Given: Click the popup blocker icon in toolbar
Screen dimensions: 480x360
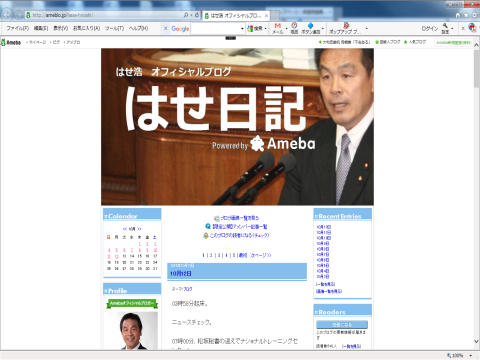Looking at the screenshot, I should [346, 25].
